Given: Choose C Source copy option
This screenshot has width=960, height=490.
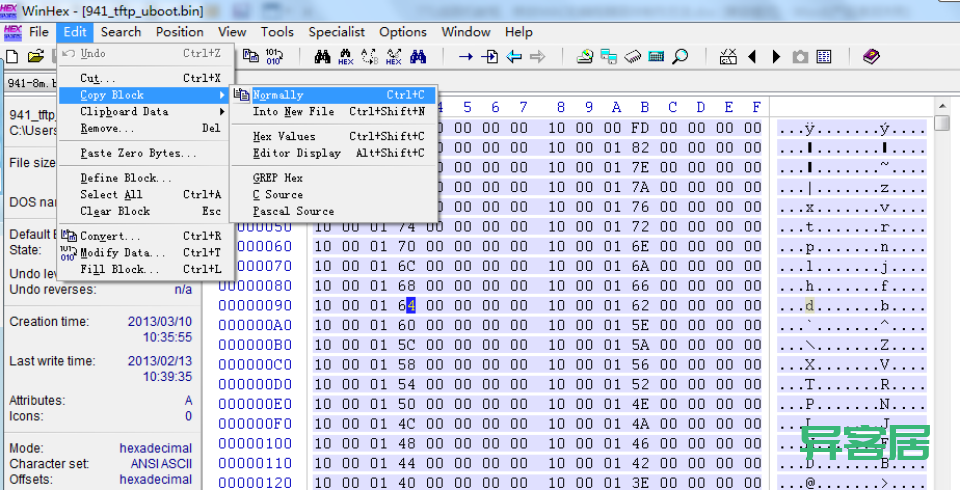Looking at the screenshot, I should (x=334, y=194).
